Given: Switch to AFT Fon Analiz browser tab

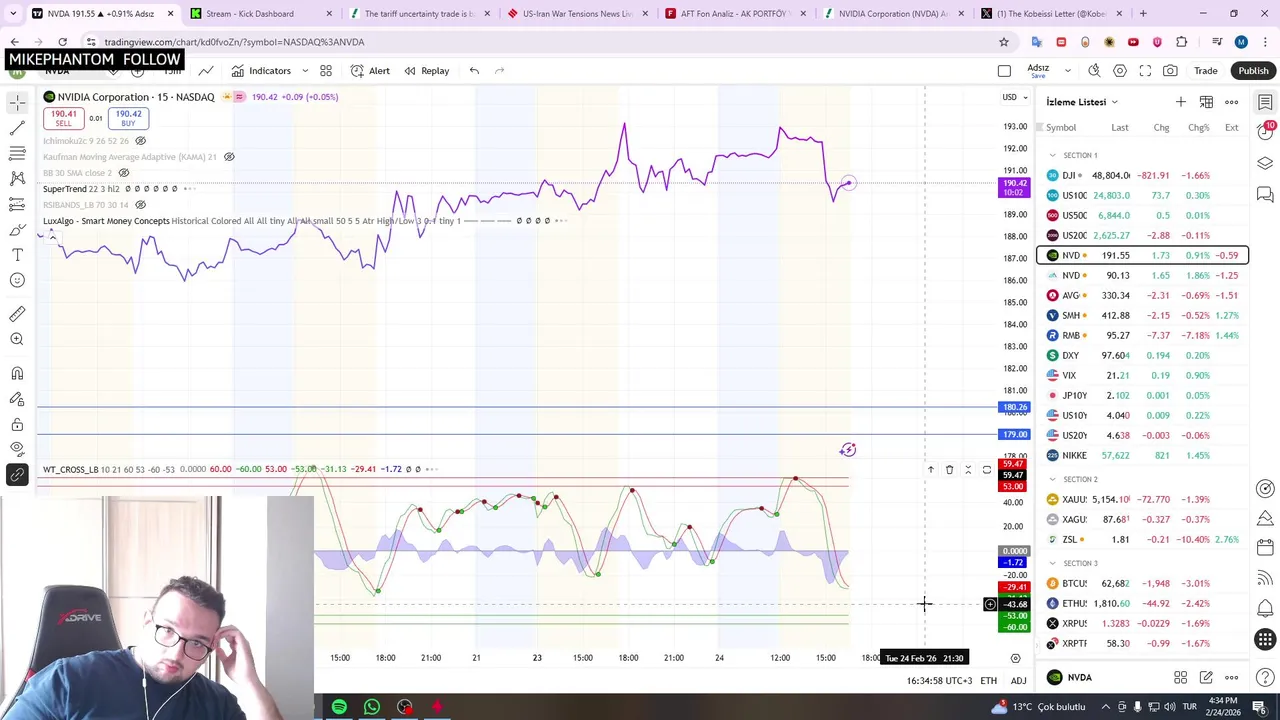Looking at the screenshot, I should 735,14.
